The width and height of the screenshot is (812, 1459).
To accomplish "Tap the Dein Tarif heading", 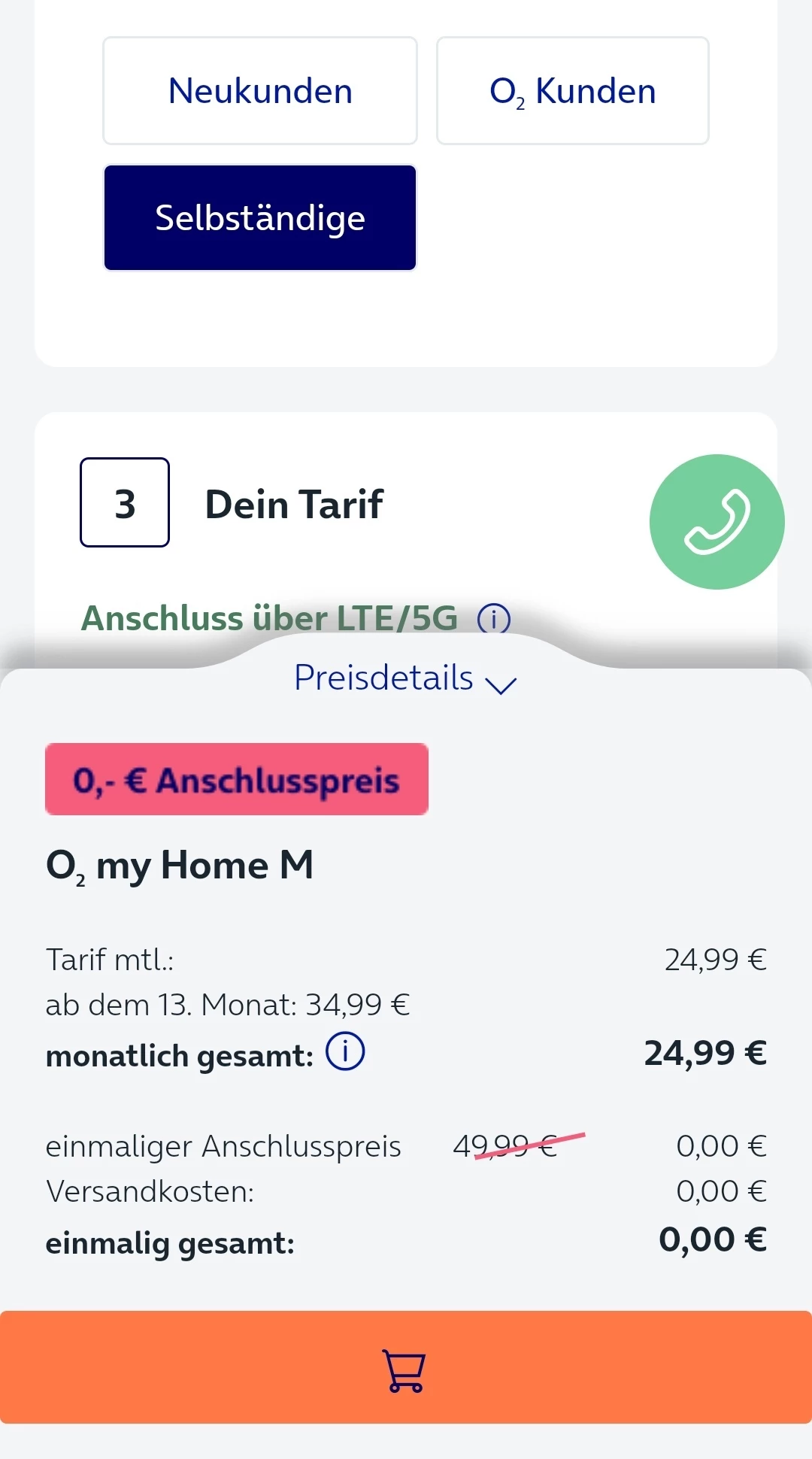I will pyautogui.click(x=294, y=504).
